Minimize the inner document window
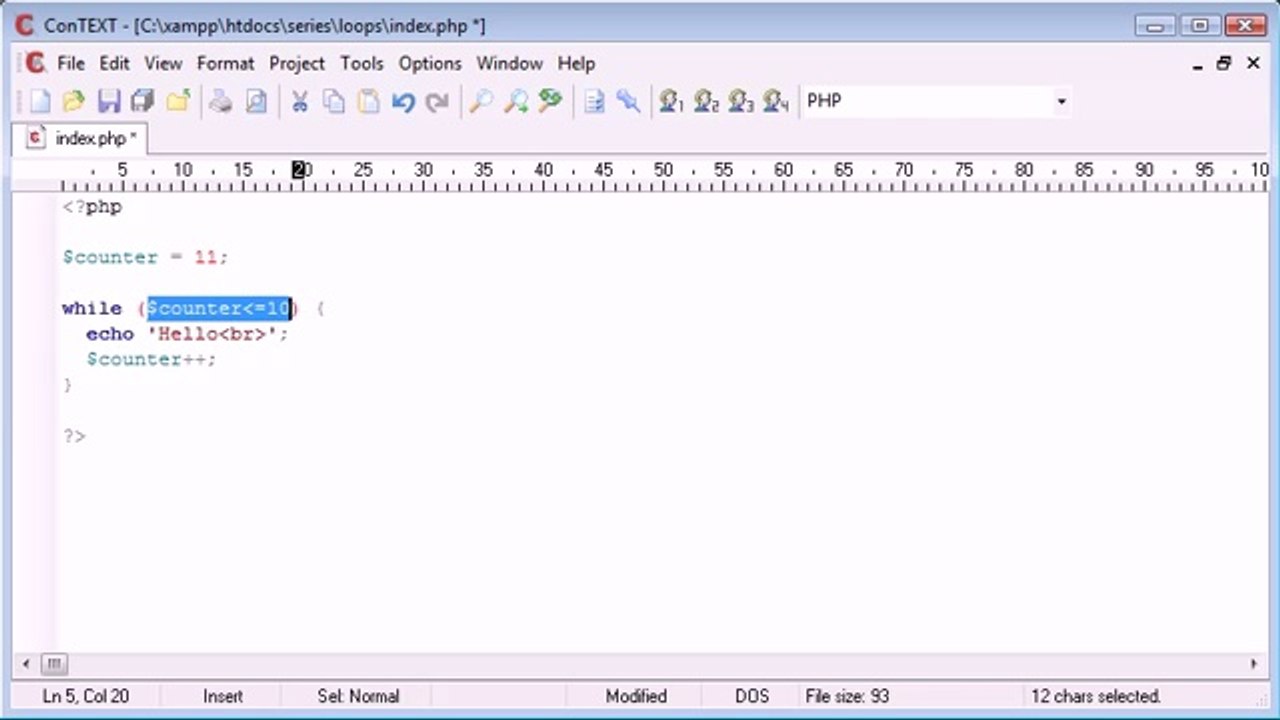This screenshot has width=1280, height=720. (1198, 64)
